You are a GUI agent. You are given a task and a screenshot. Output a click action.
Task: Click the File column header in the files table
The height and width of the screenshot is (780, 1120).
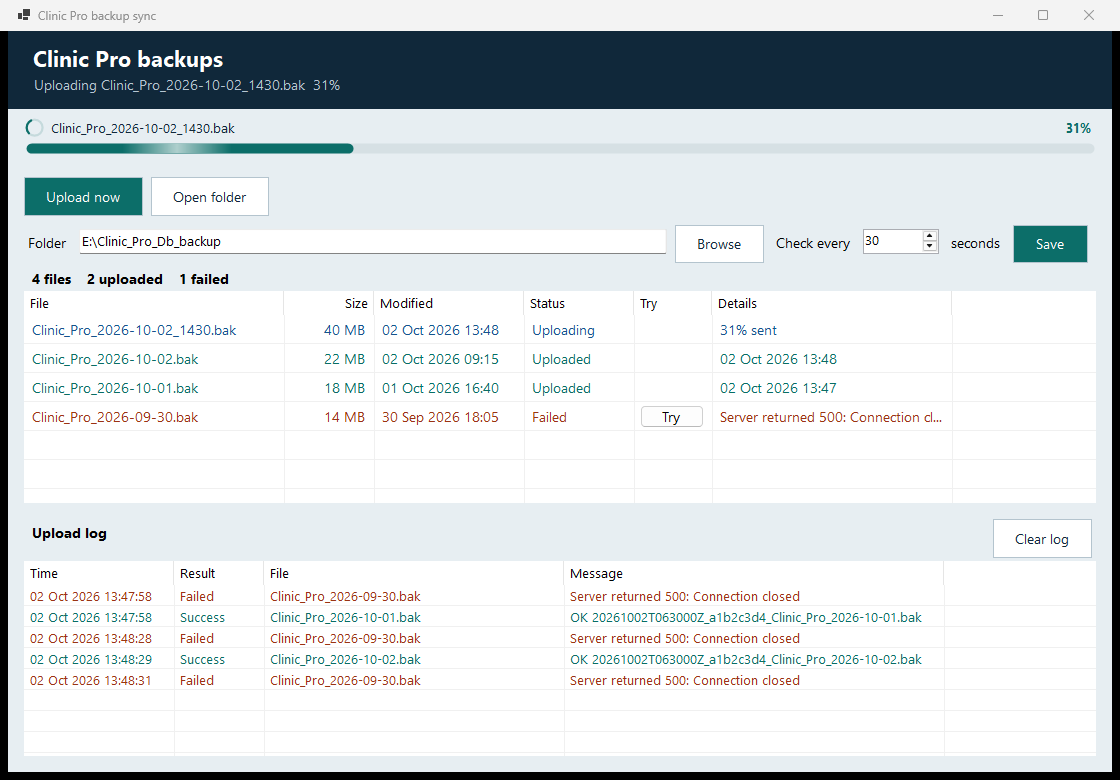point(154,304)
